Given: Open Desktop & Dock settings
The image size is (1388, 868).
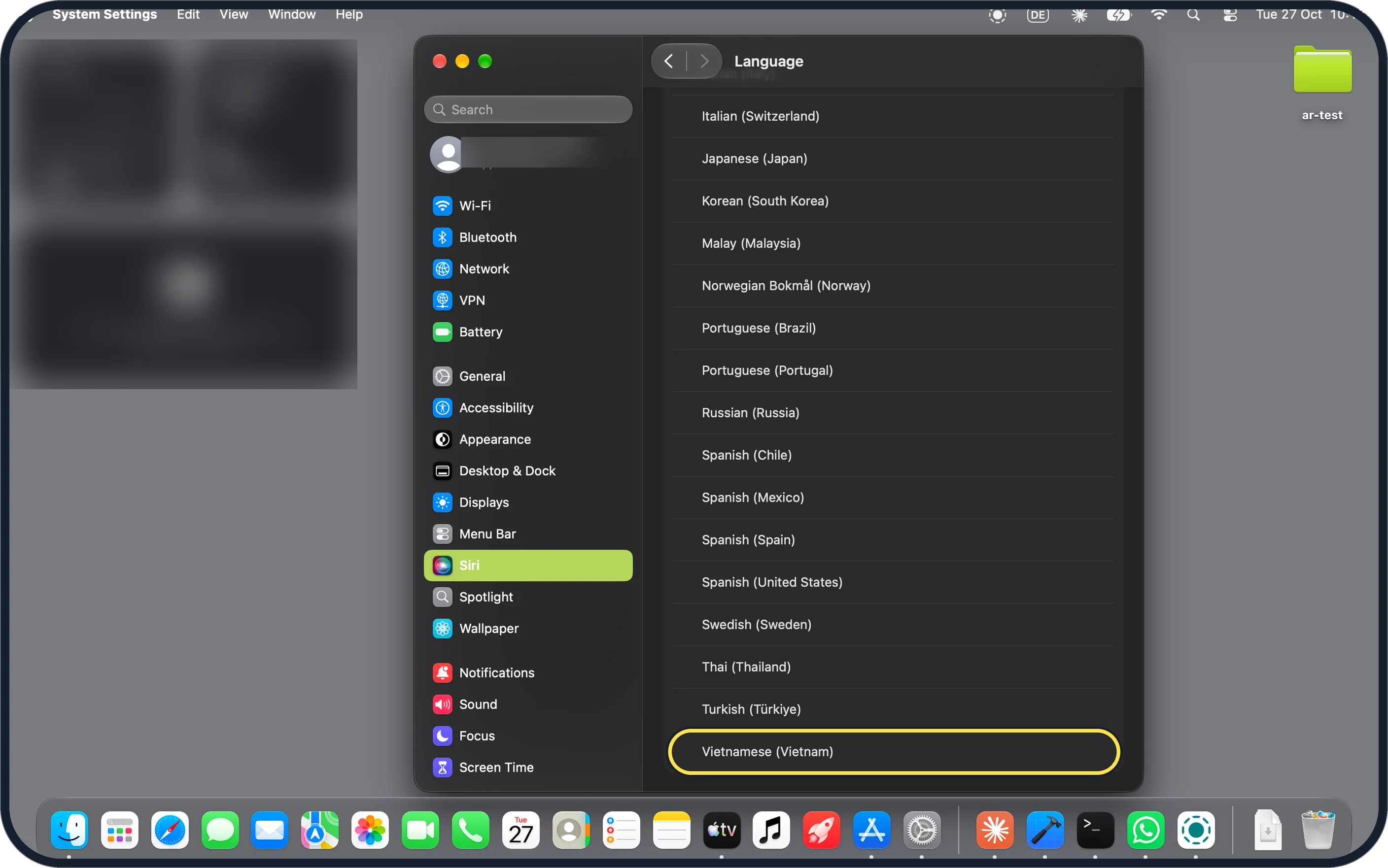Looking at the screenshot, I should click(528, 471).
